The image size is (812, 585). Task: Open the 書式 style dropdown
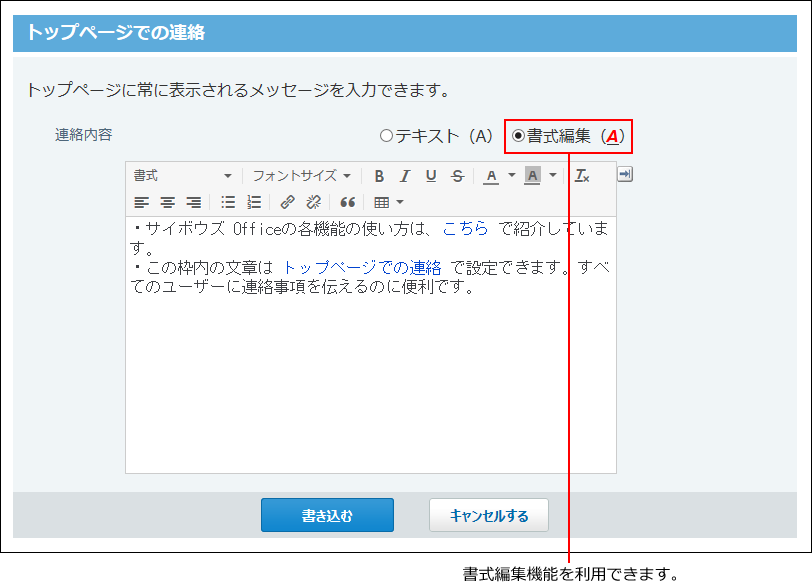[x=183, y=176]
